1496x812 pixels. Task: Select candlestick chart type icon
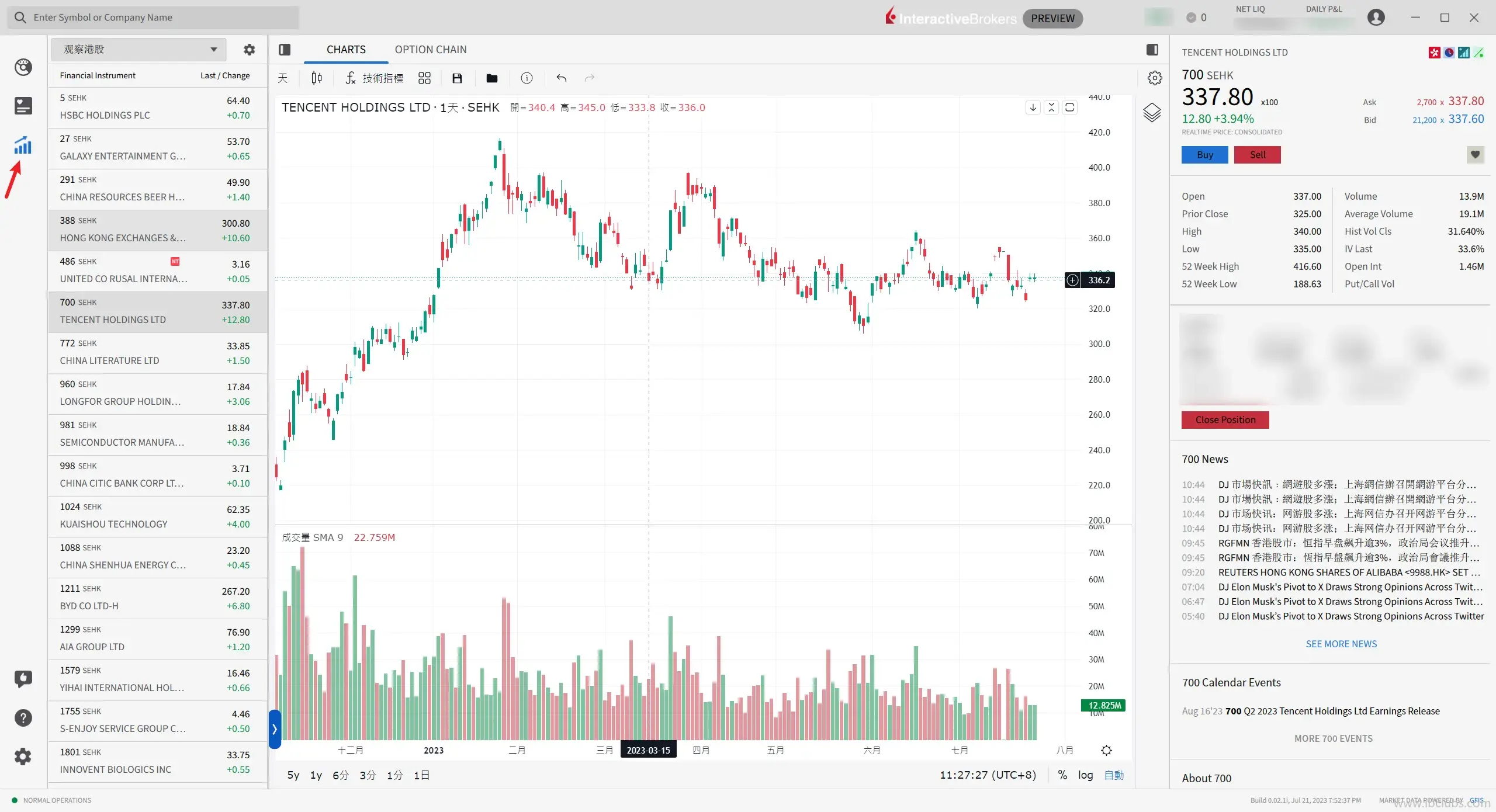[317, 78]
